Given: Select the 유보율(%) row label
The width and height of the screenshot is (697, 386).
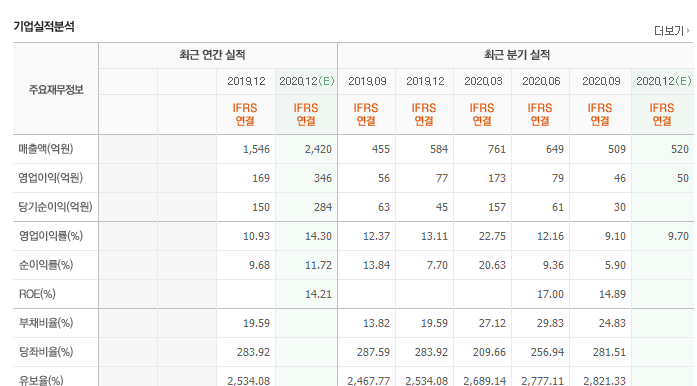Looking at the screenshot, I should pyautogui.click(x=41, y=380).
